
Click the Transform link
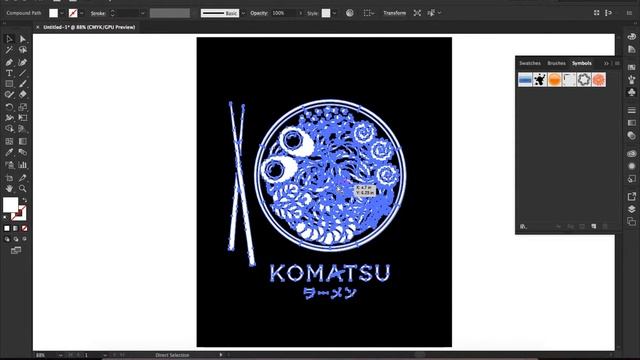pos(395,13)
